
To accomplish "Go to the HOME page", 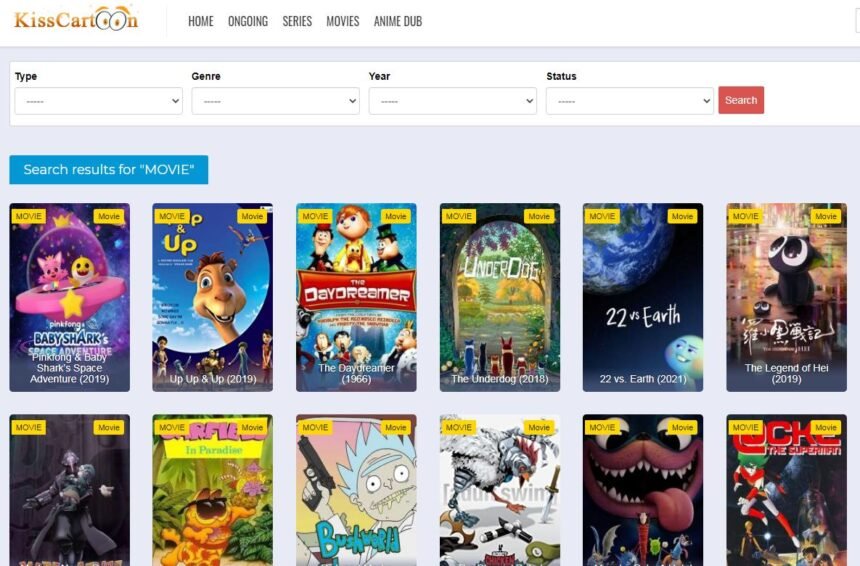I will click(x=201, y=21).
